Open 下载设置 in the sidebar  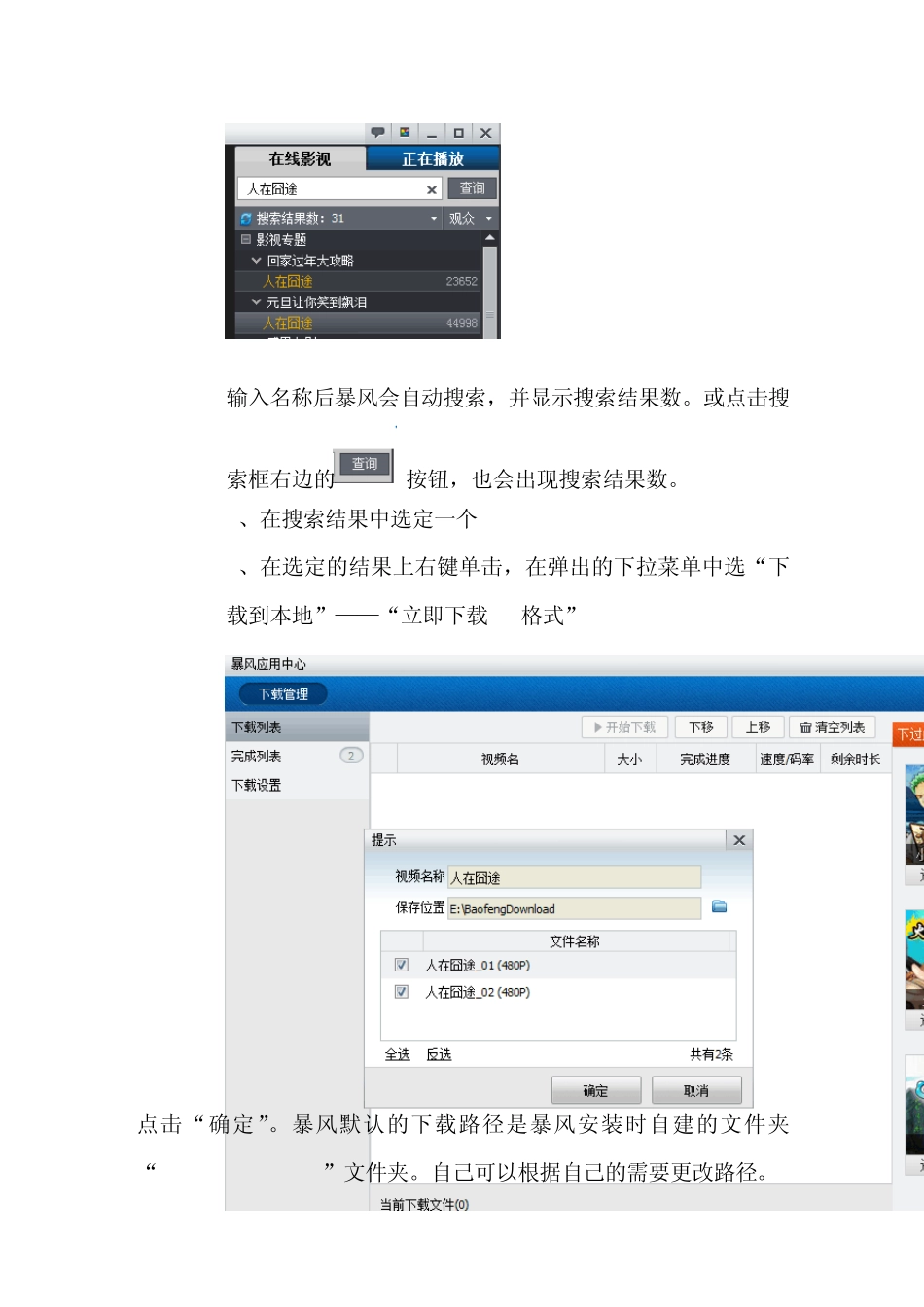point(297,785)
